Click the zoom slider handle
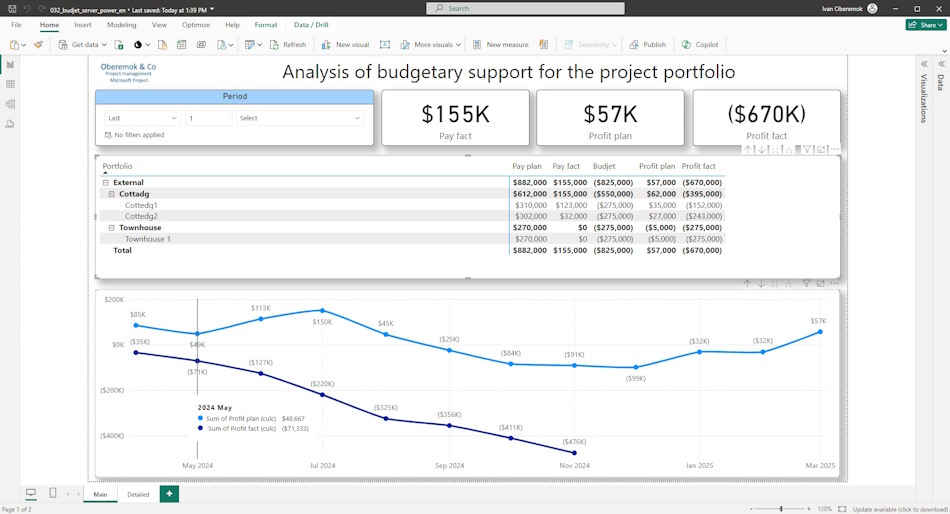 coord(781,509)
